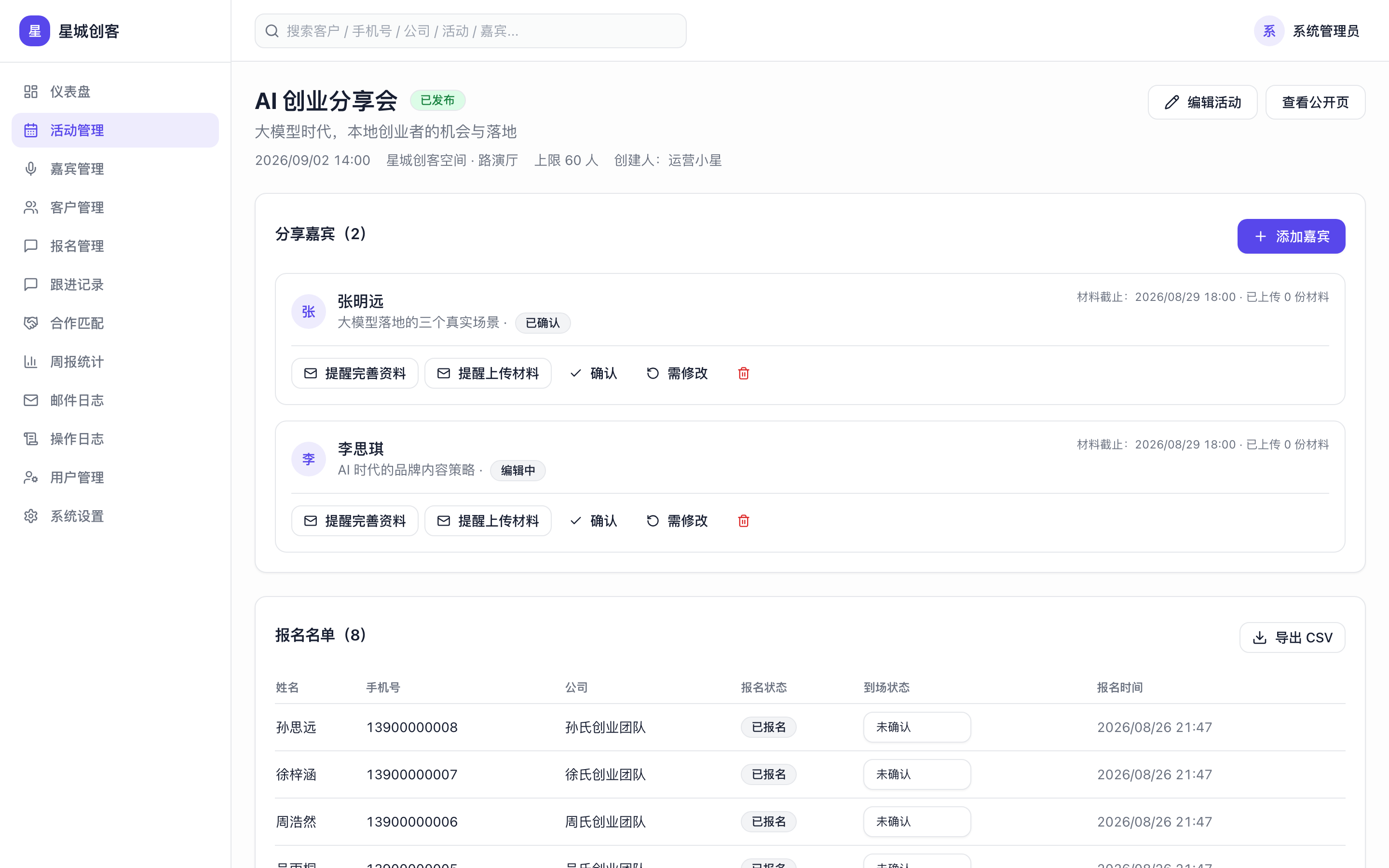
Task: Click the 操作日志 scroll icon
Action: tap(31, 439)
